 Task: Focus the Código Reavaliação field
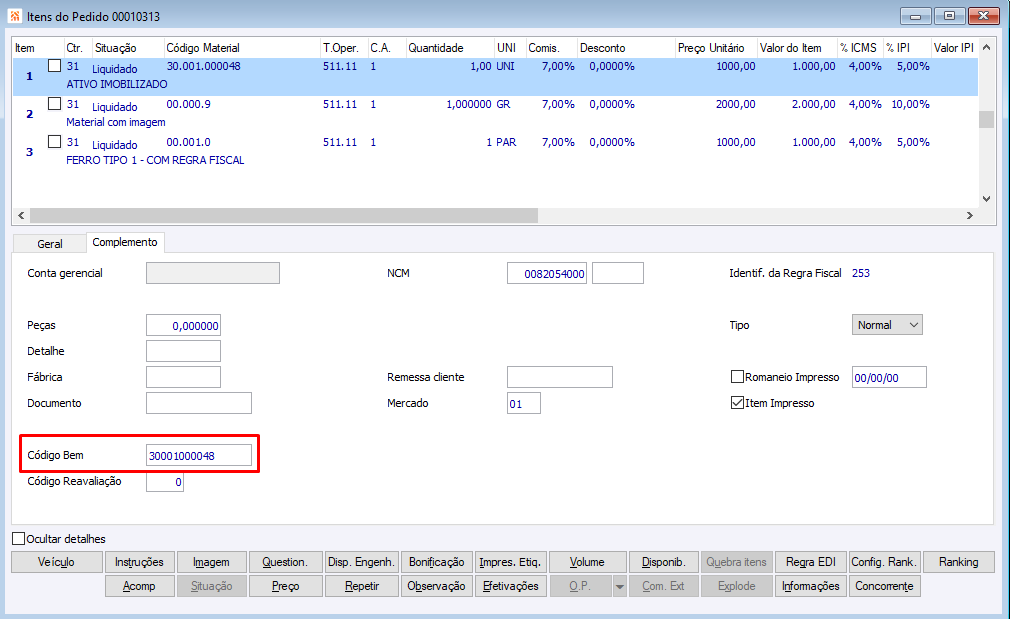tap(165, 482)
